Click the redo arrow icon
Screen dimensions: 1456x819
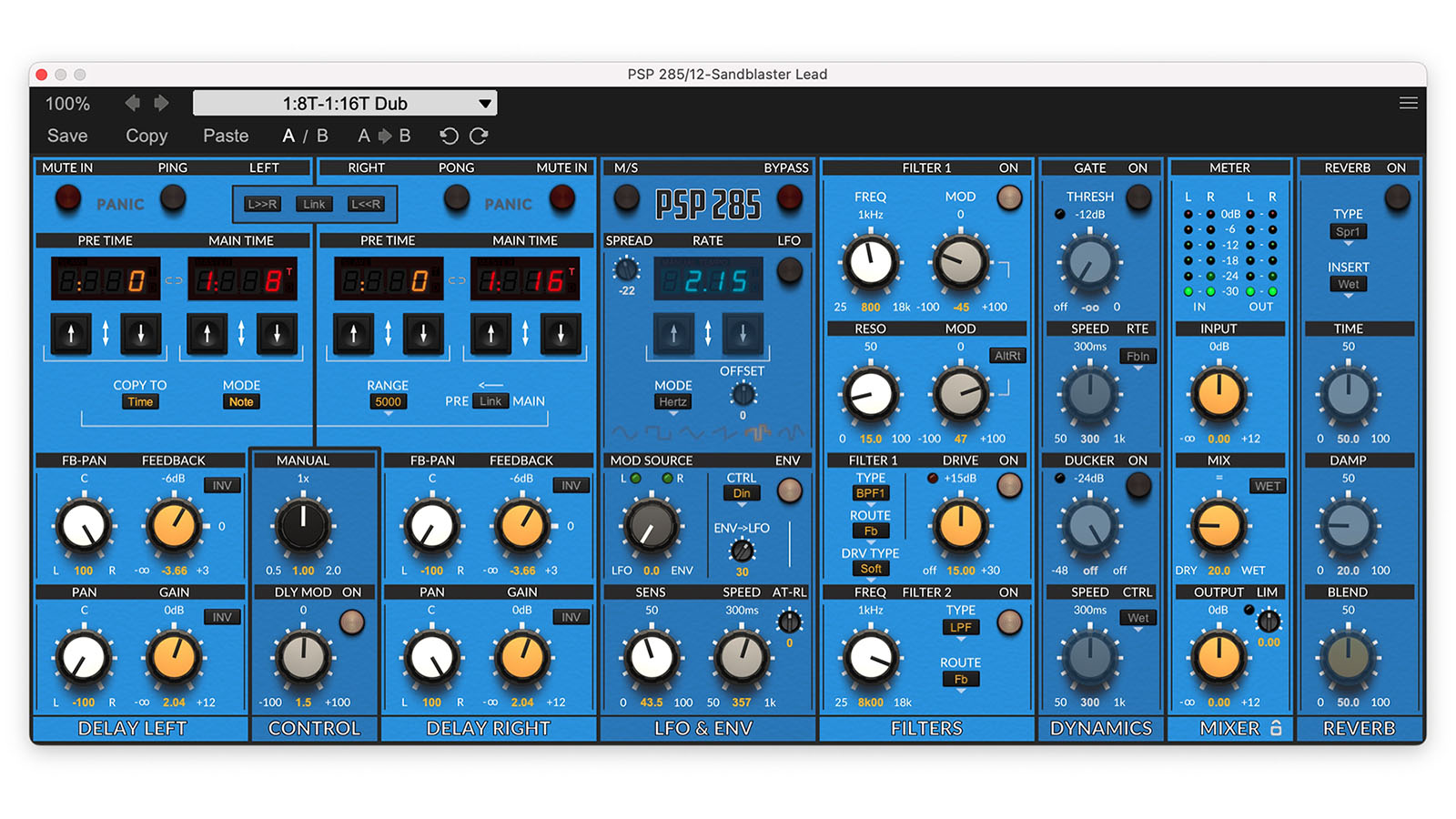tap(479, 136)
